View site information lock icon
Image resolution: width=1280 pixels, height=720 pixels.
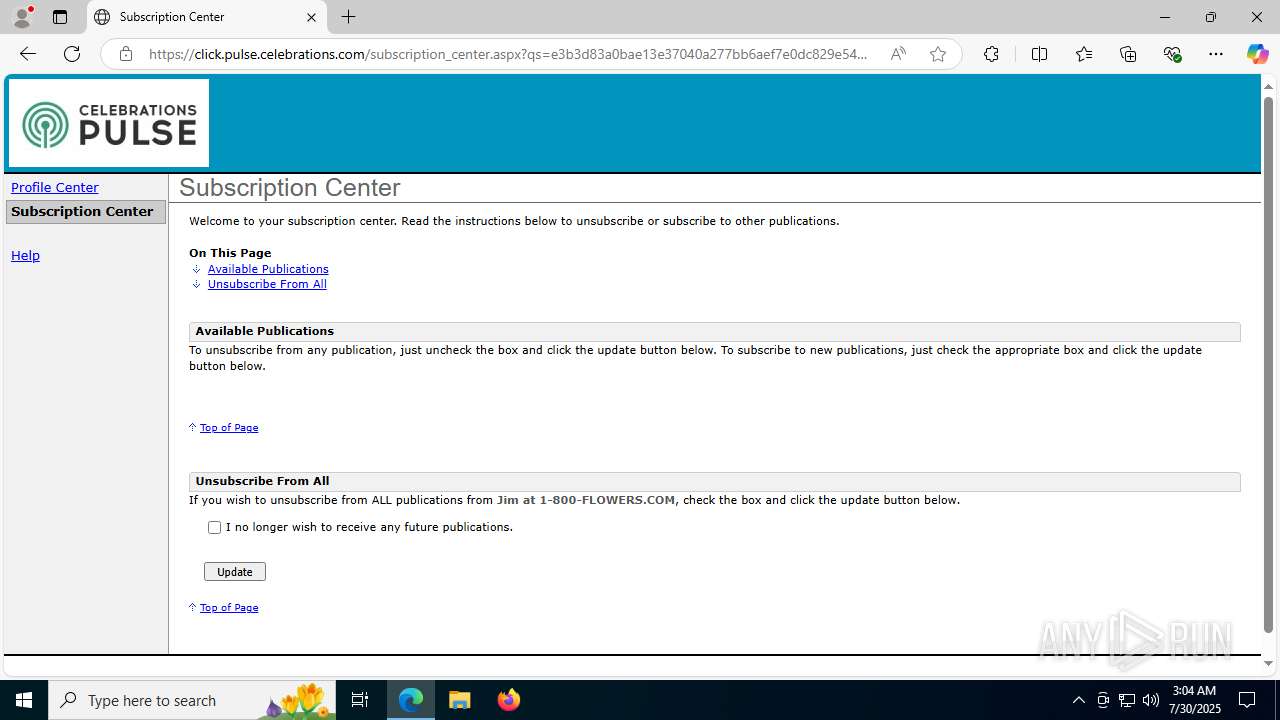point(126,54)
